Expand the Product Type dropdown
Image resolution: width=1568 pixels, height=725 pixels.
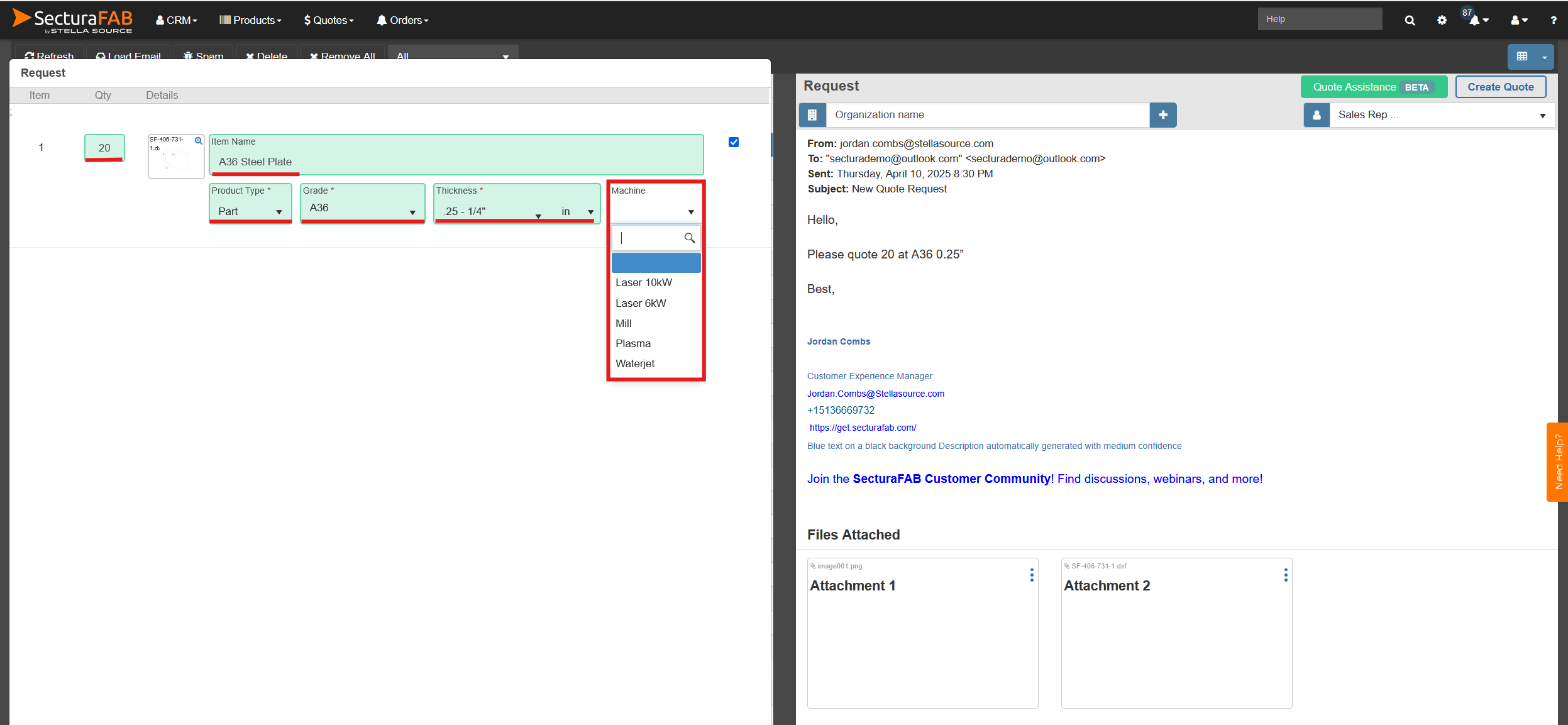250,211
